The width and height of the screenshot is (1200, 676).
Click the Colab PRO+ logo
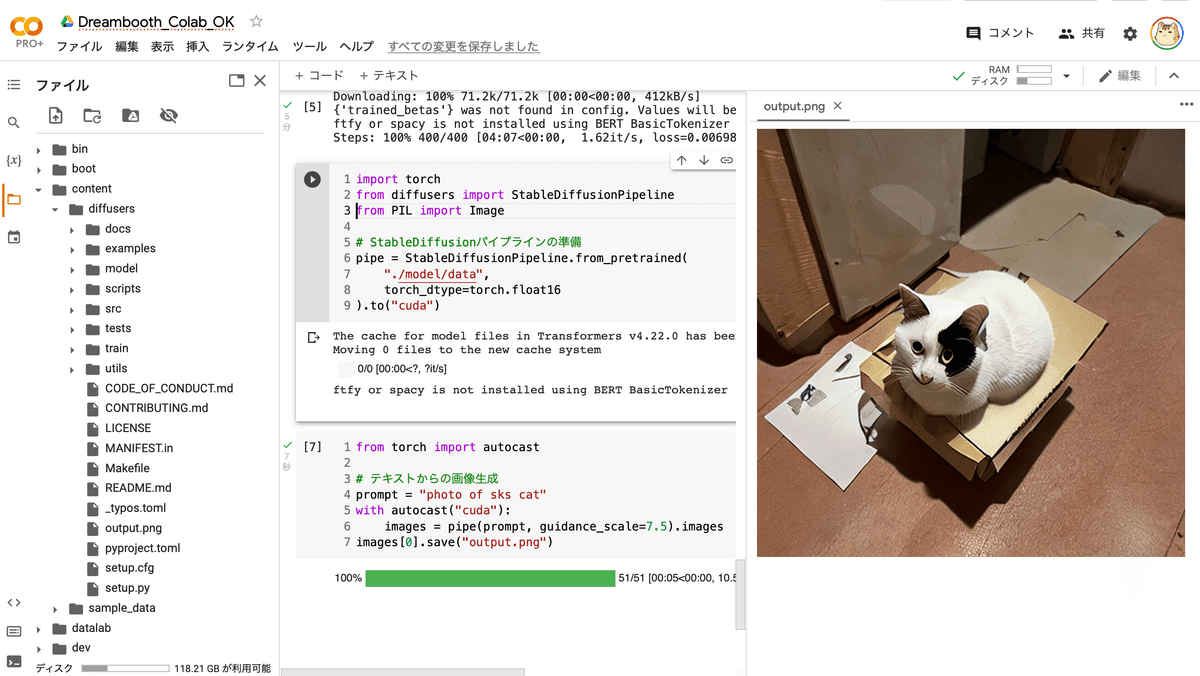pos(27,30)
